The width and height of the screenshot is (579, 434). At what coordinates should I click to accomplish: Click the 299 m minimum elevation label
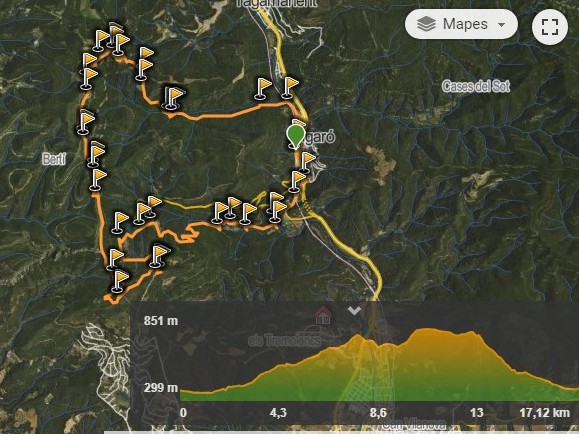(161, 388)
